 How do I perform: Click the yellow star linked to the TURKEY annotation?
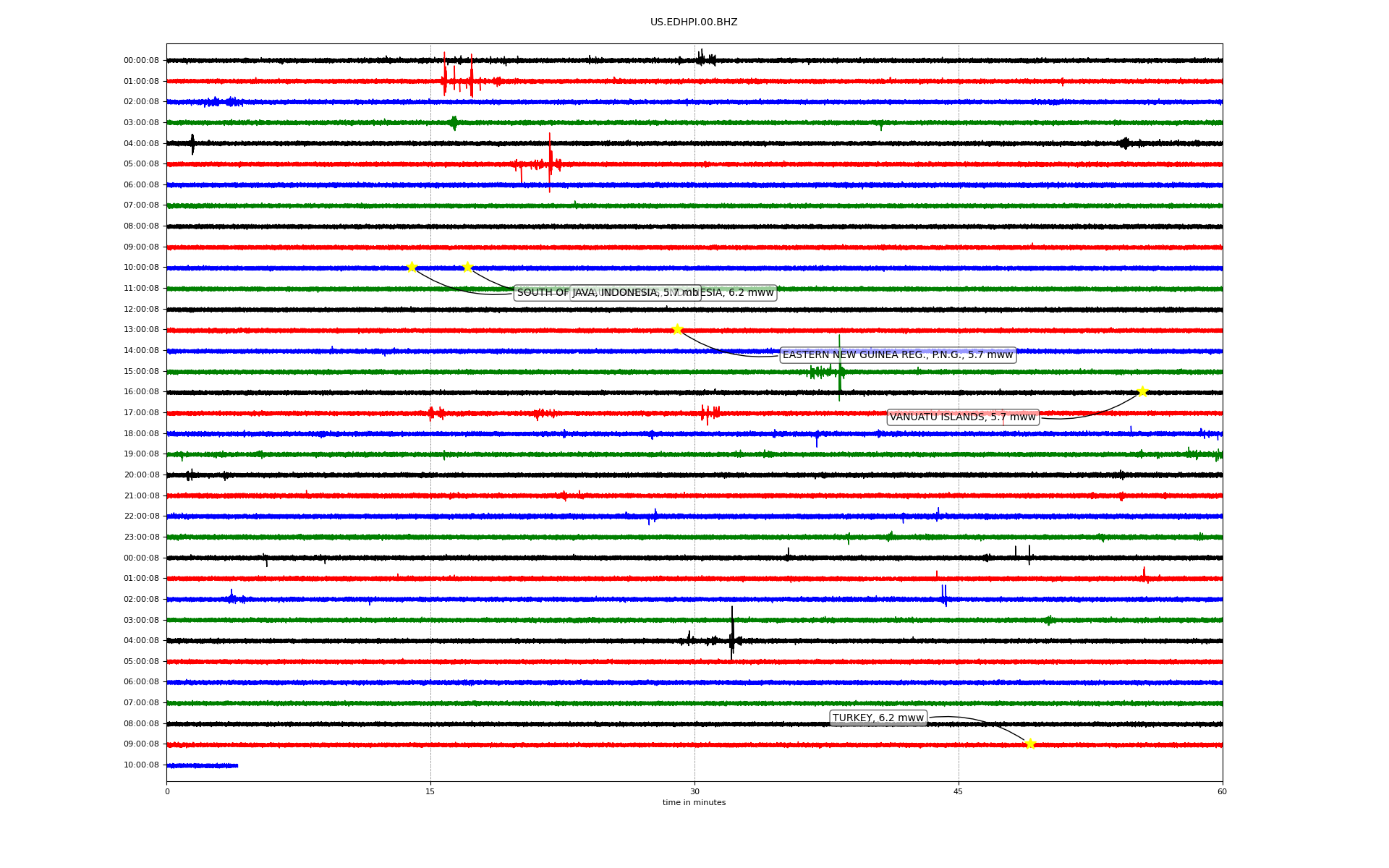1030,744
